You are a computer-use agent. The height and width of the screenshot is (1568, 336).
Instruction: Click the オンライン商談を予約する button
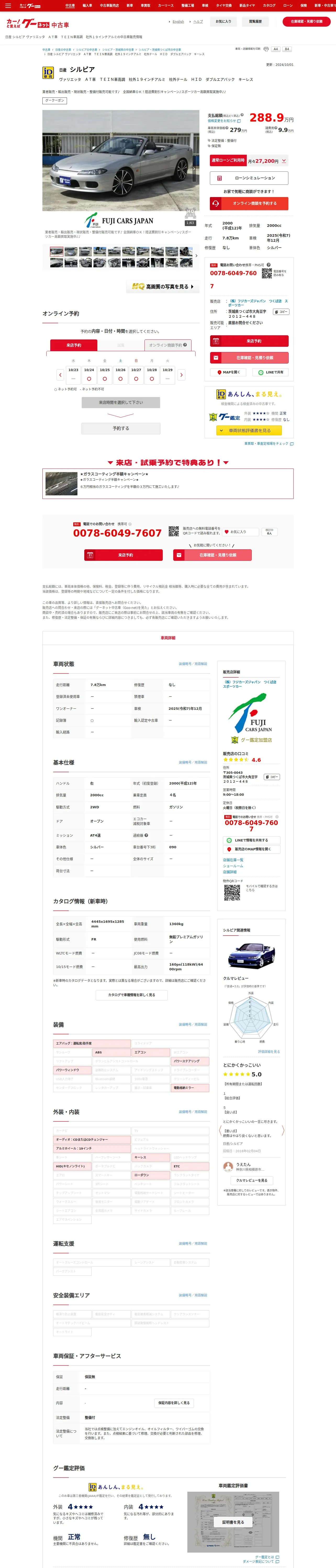(x=249, y=203)
